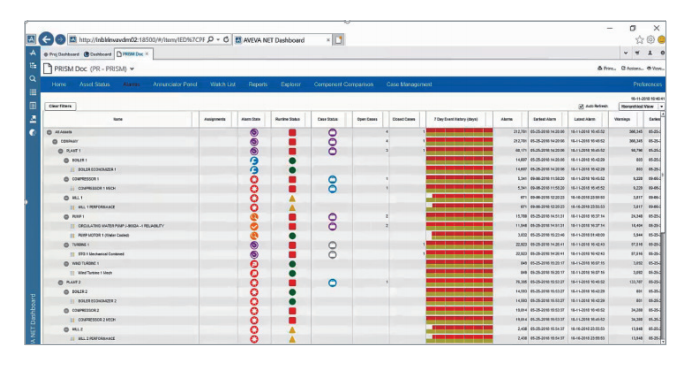Click the half-circle contrast icon in sidebar
Image resolution: width=687 pixels, height=367 pixels.
(32, 132)
